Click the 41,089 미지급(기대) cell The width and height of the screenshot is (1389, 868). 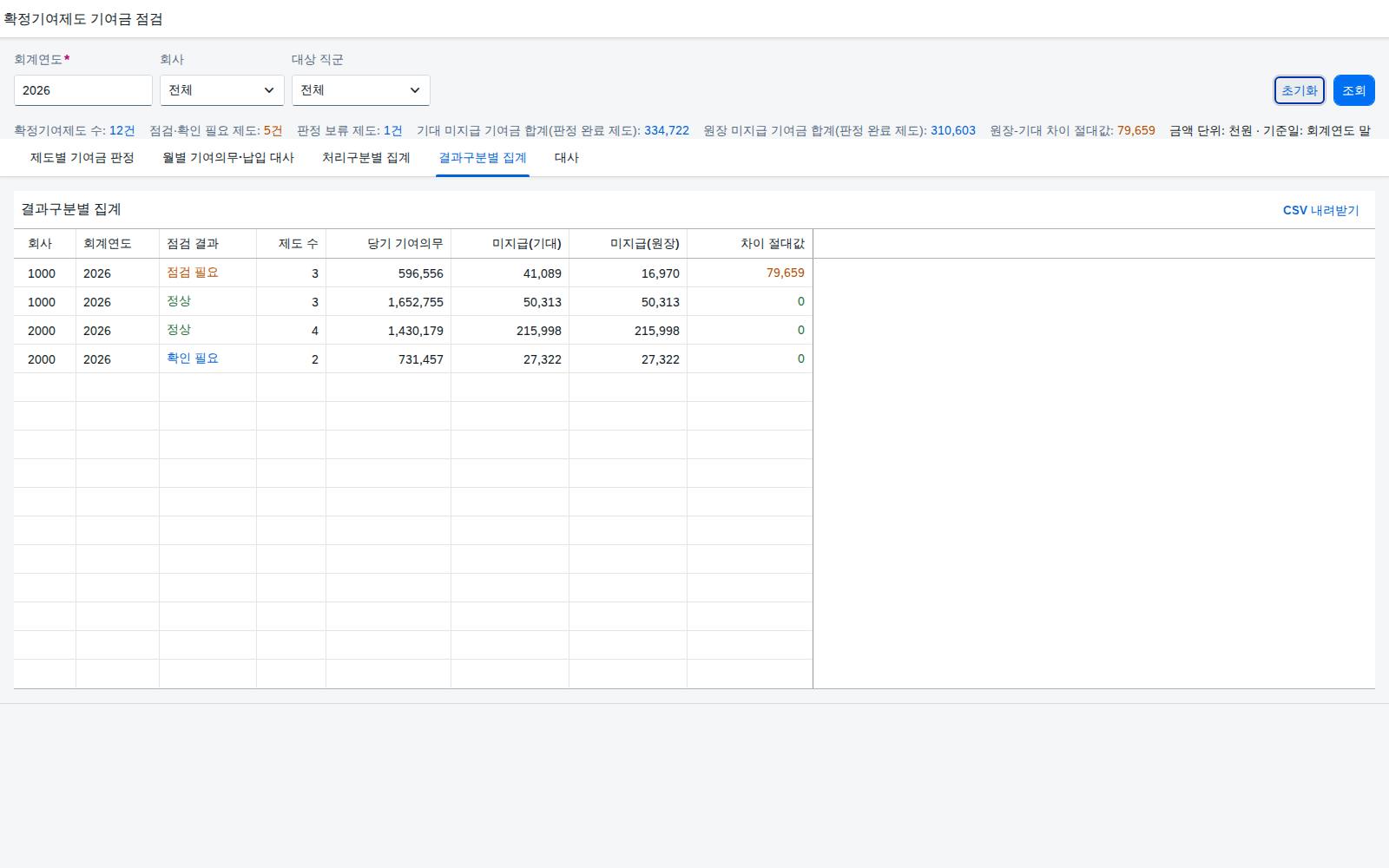tap(510, 273)
